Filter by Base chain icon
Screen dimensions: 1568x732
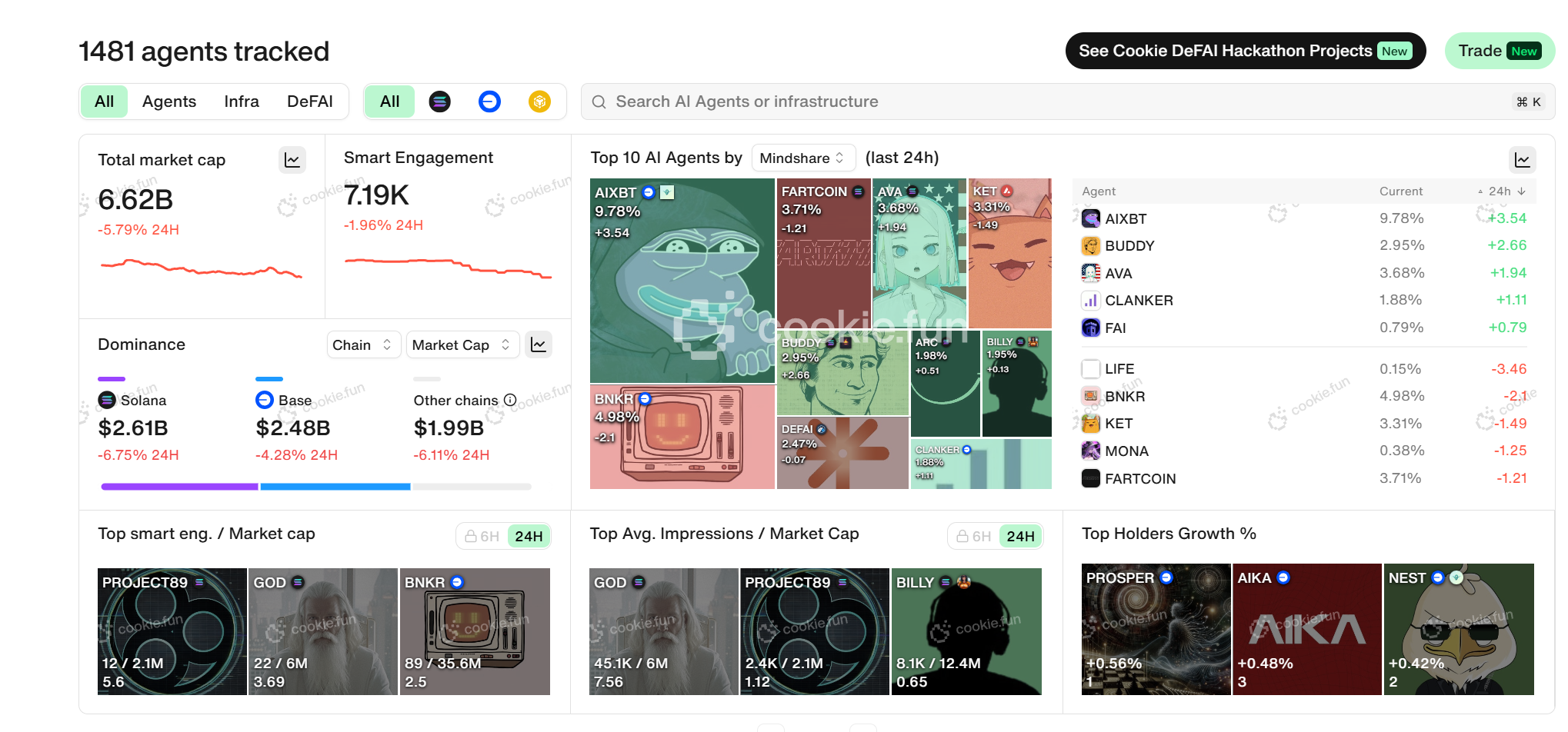489,101
